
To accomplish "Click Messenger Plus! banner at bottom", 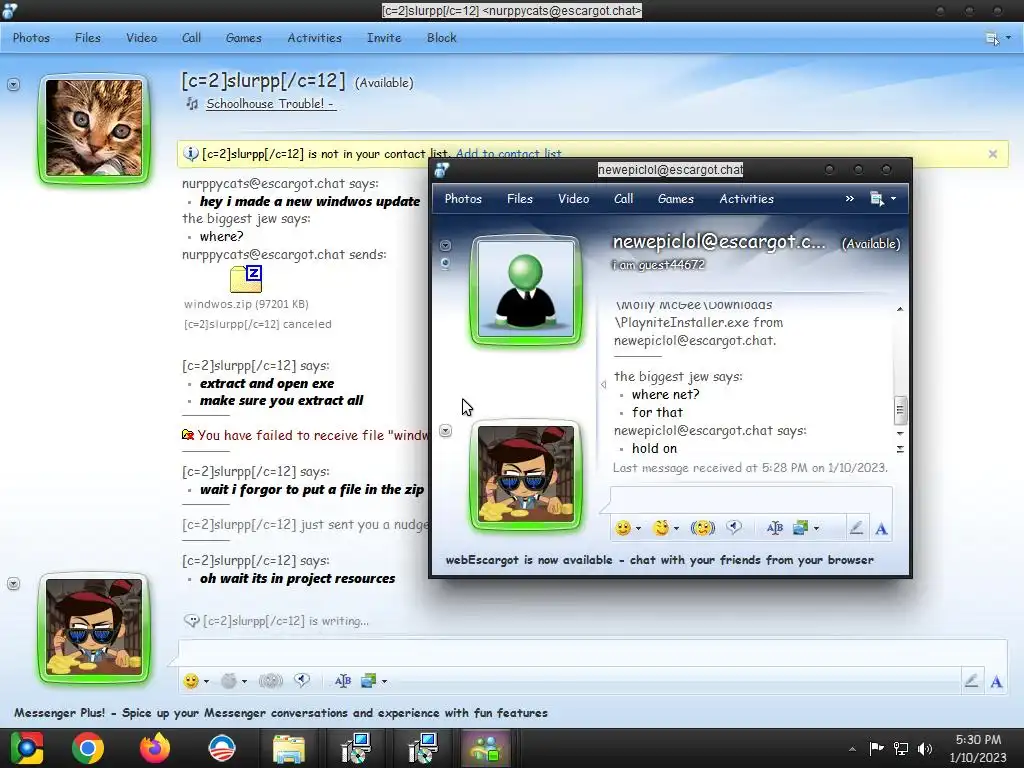I will pyautogui.click(x=281, y=713).
